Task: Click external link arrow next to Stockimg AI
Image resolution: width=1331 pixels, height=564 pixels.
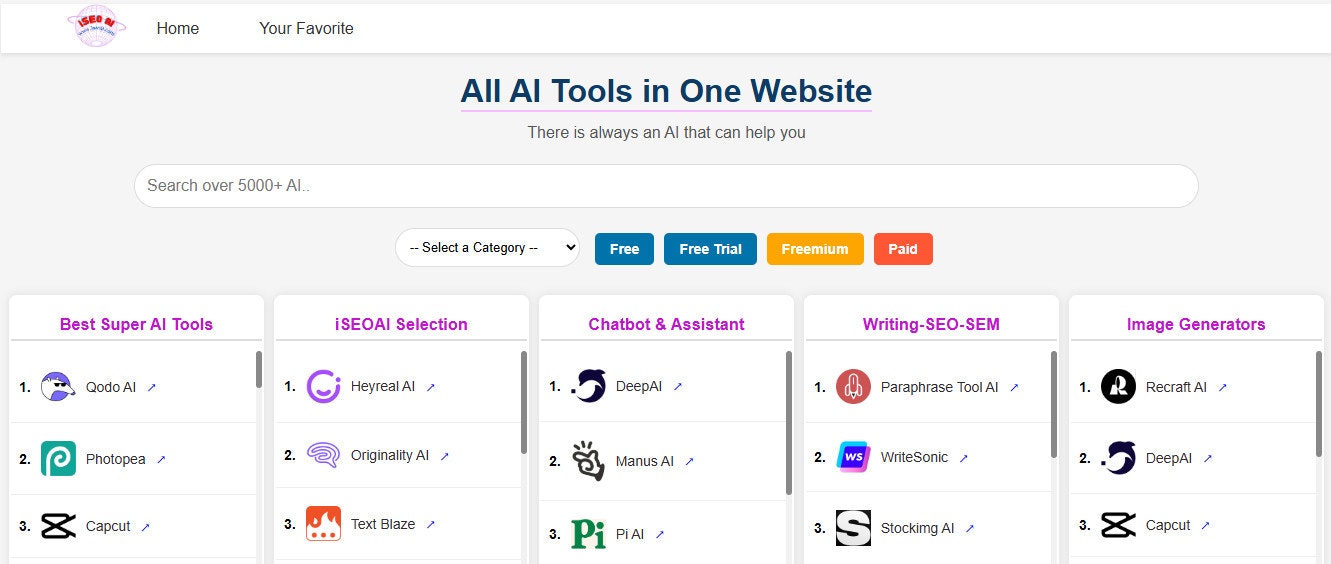Action: (969, 528)
